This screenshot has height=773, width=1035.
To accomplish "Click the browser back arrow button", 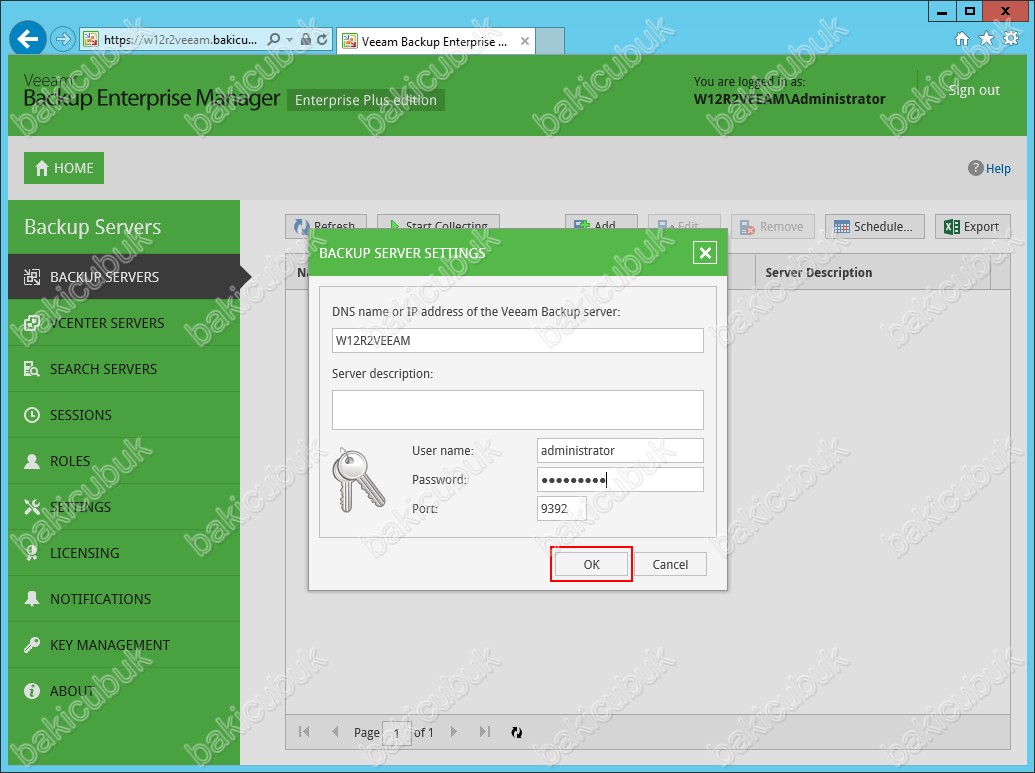I will coord(28,39).
